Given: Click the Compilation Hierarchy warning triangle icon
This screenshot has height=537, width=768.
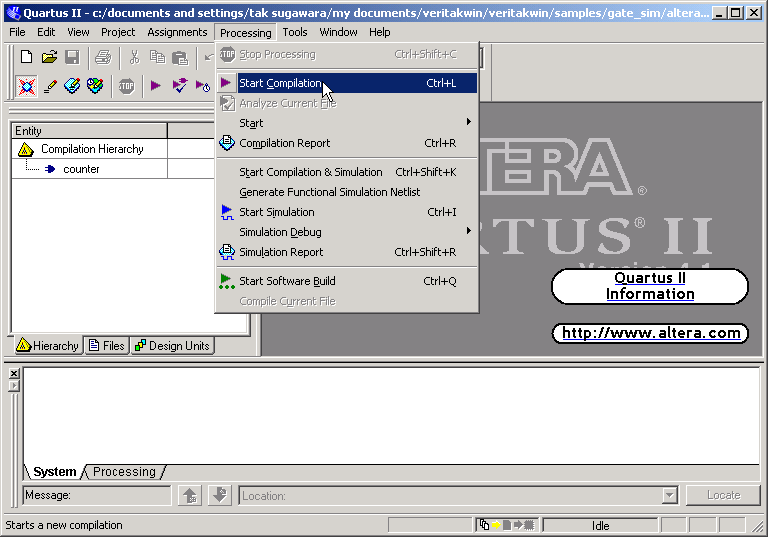Looking at the screenshot, I should tap(25, 149).
